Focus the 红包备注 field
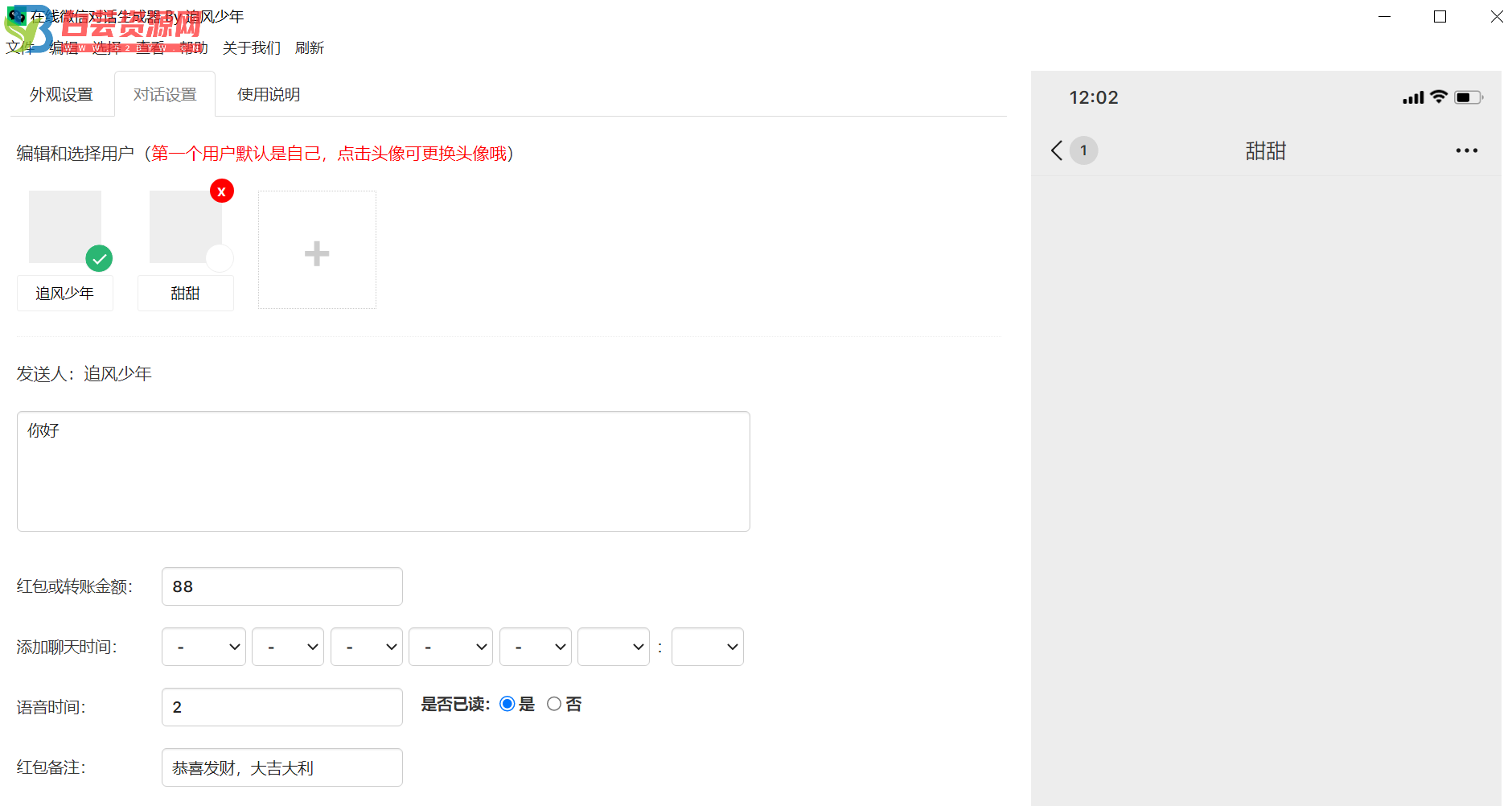This screenshot has width=1512, height=806. coord(282,767)
